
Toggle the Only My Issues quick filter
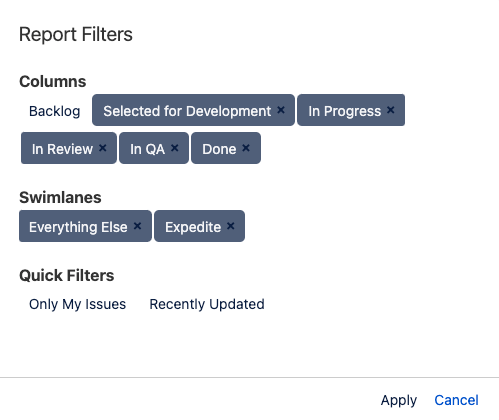77,304
